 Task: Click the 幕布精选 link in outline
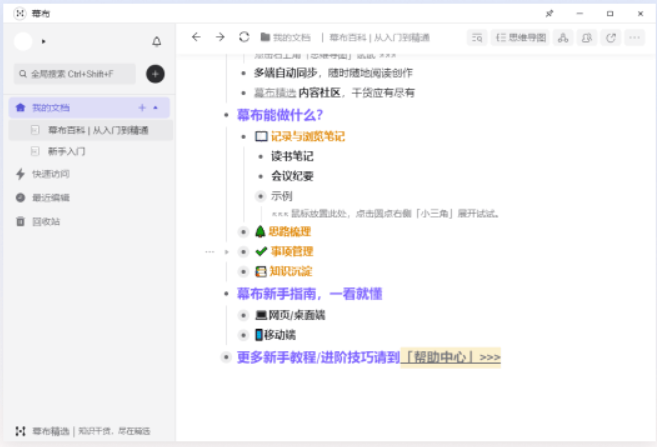pos(275,93)
